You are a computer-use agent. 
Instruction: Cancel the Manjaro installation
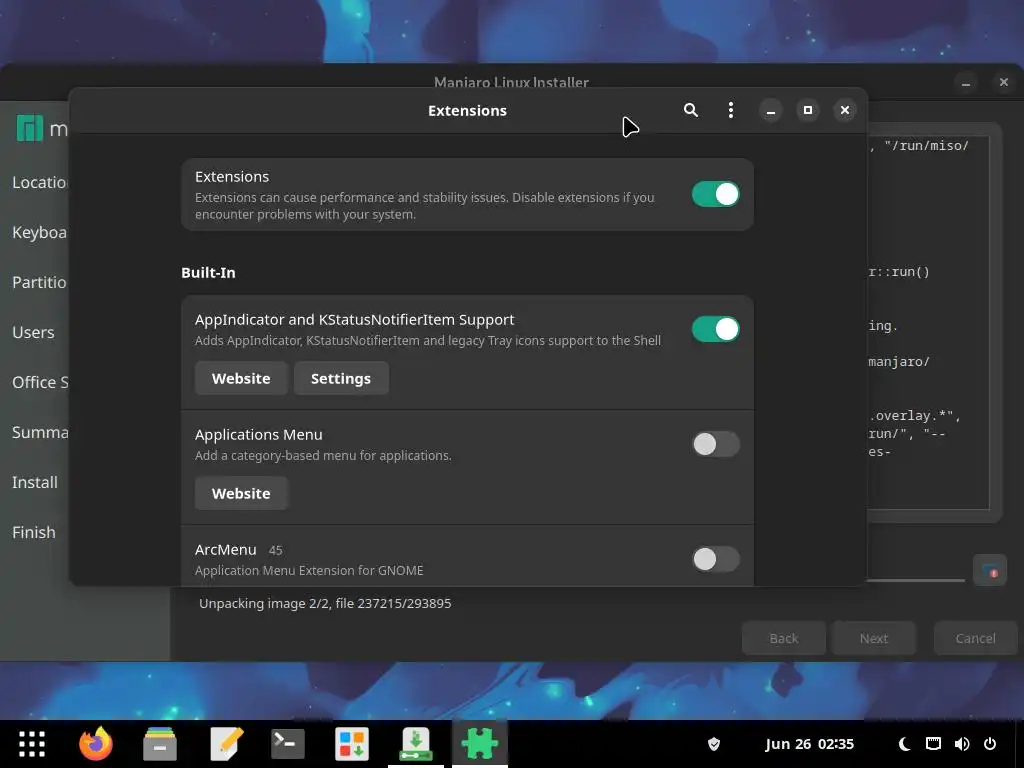pyautogui.click(x=975, y=638)
